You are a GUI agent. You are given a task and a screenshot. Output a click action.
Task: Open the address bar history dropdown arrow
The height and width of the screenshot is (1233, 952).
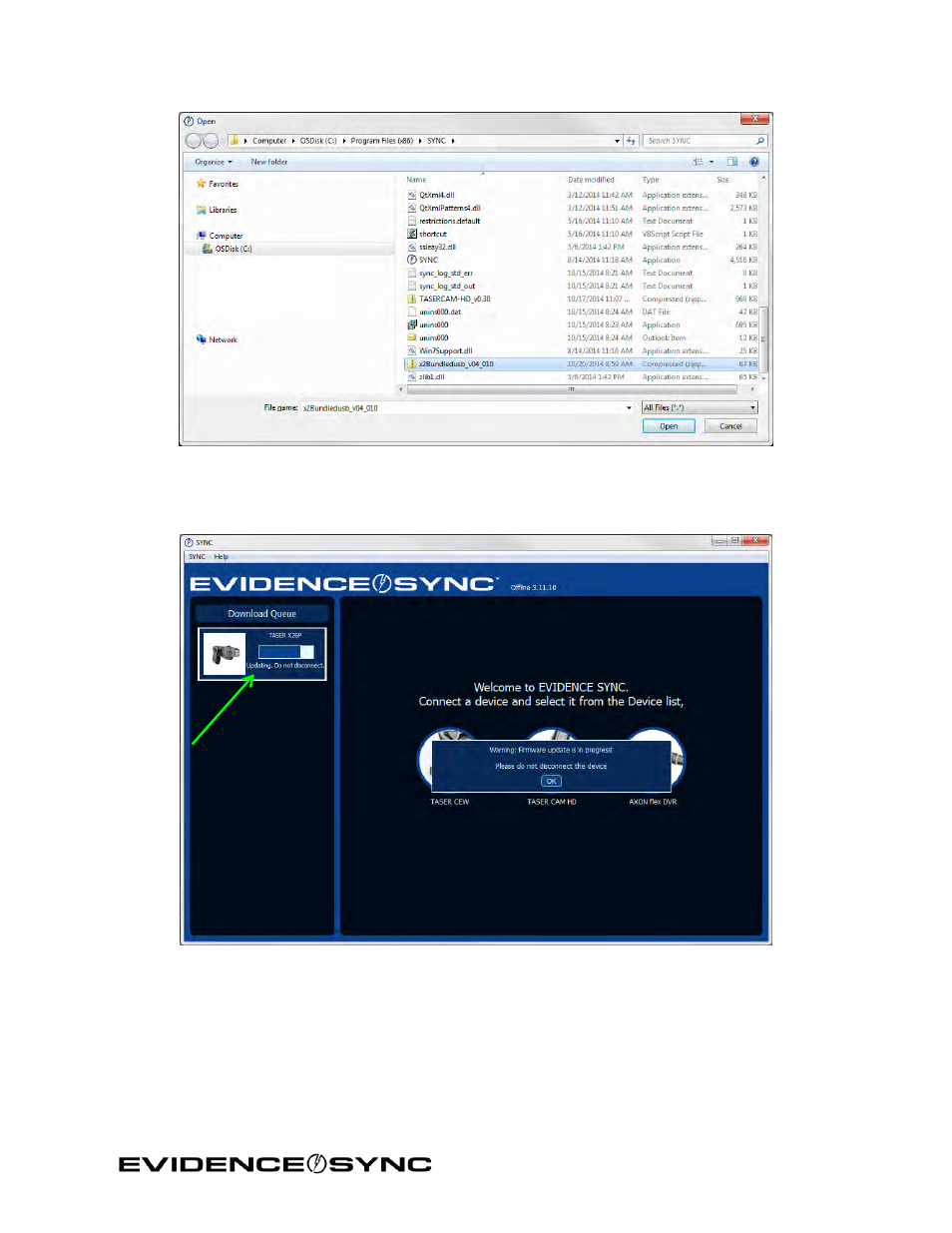tap(618, 141)
